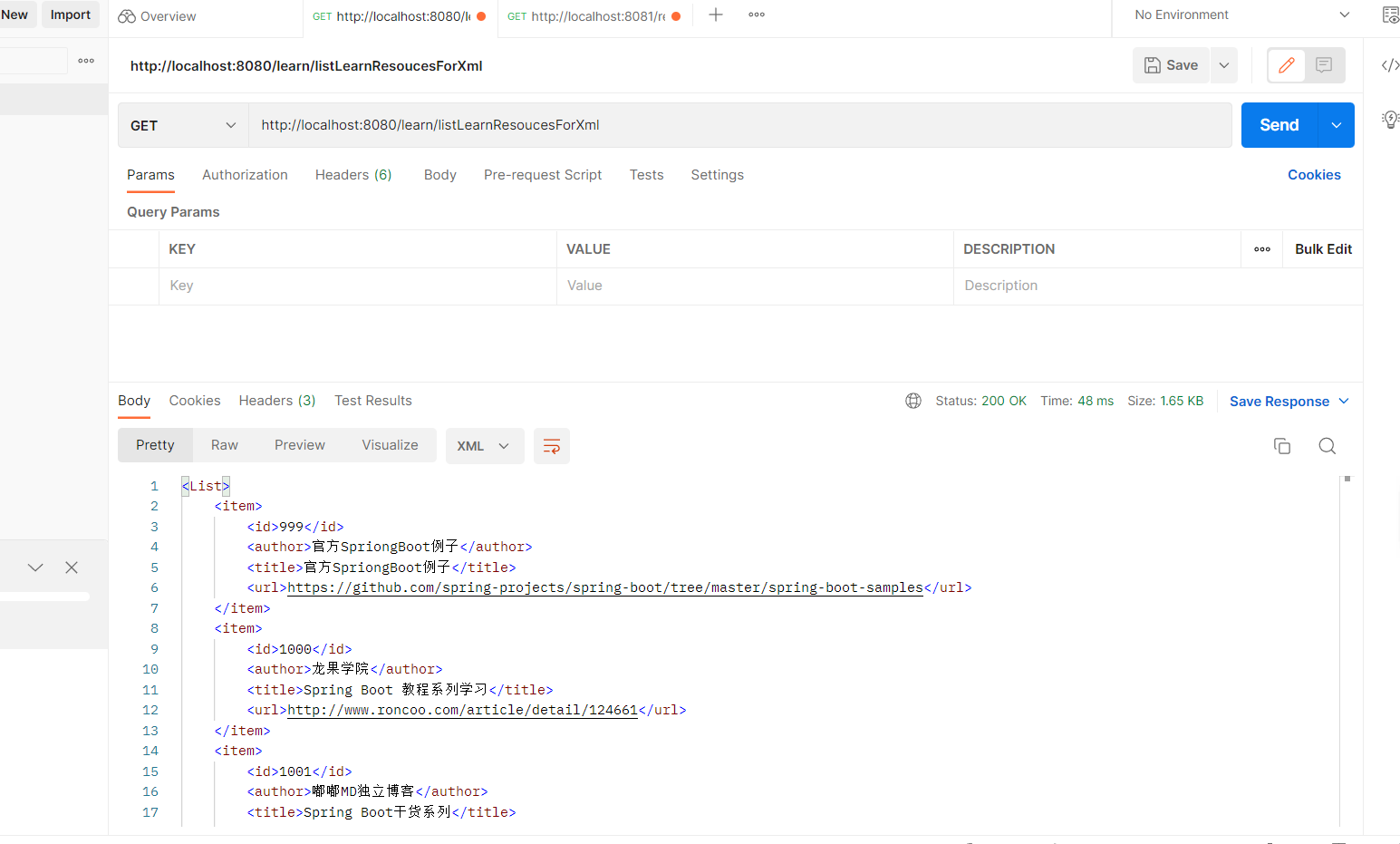Click the blue Send button

point(1279,125)
